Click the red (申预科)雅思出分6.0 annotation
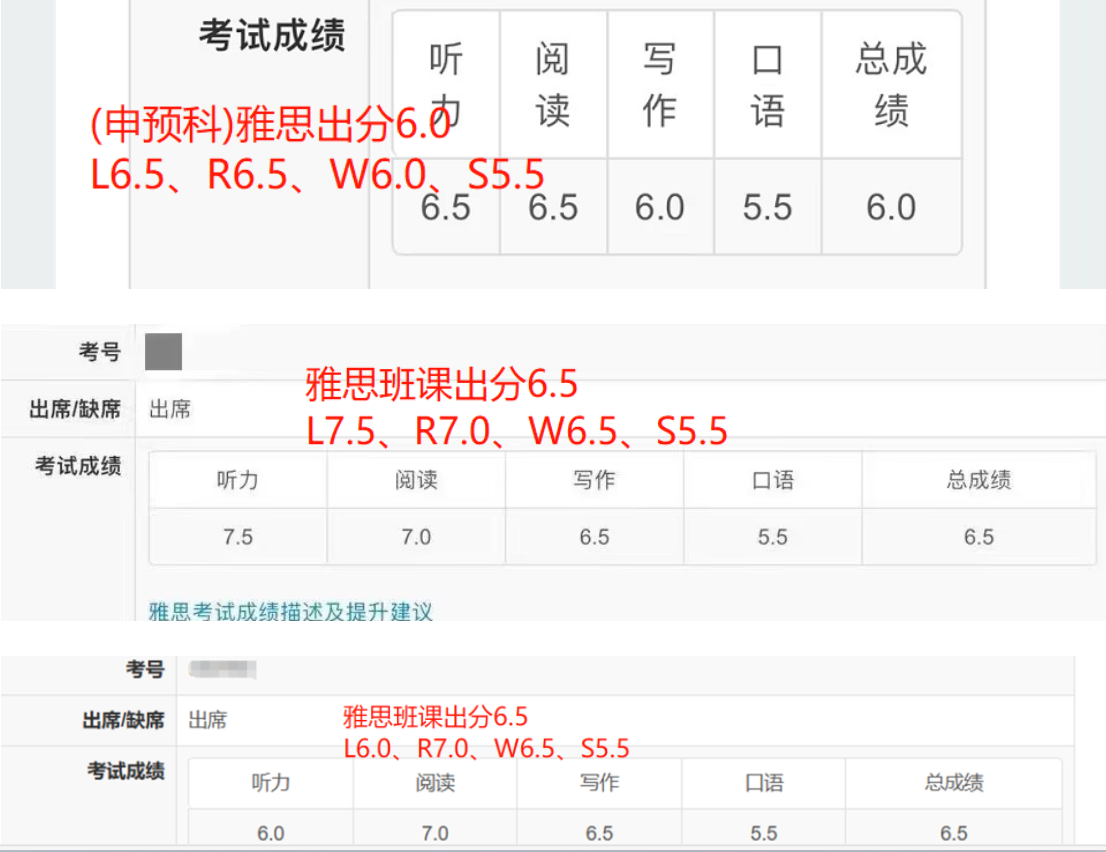Viewport: 1106px width, 852px height. [270, 127]
